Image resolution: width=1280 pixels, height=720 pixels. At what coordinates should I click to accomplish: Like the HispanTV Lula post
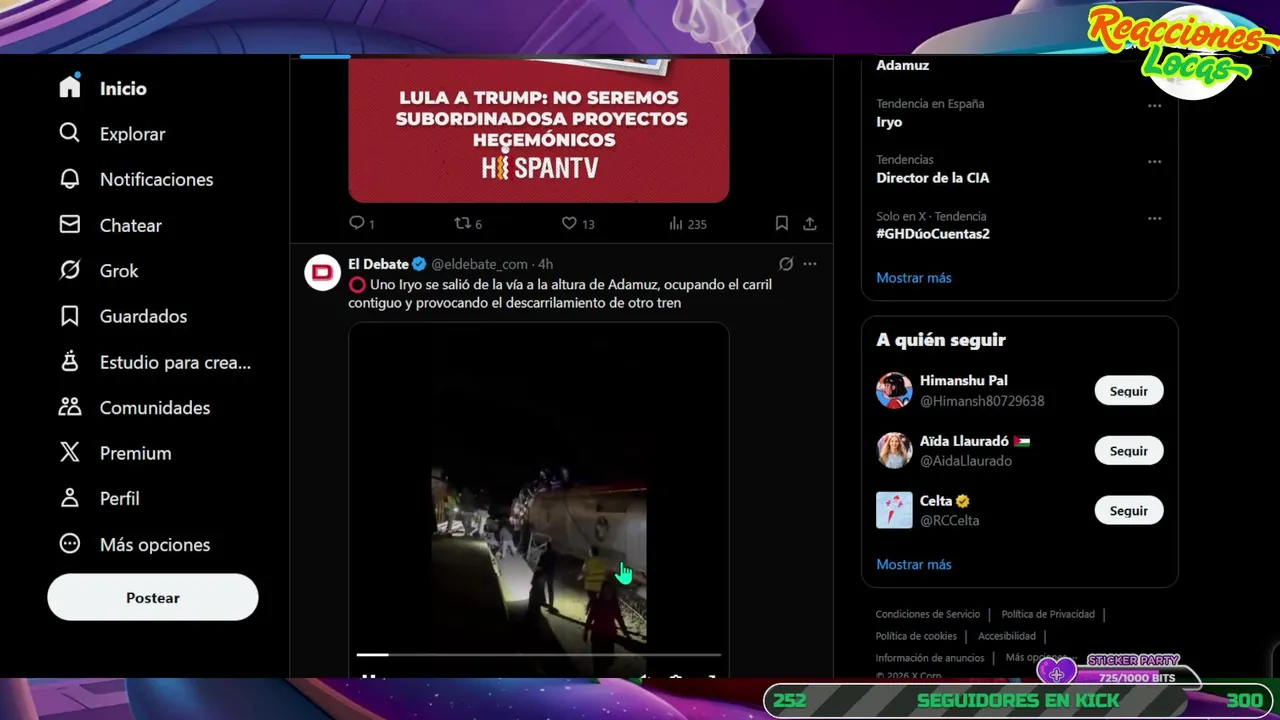569,223
